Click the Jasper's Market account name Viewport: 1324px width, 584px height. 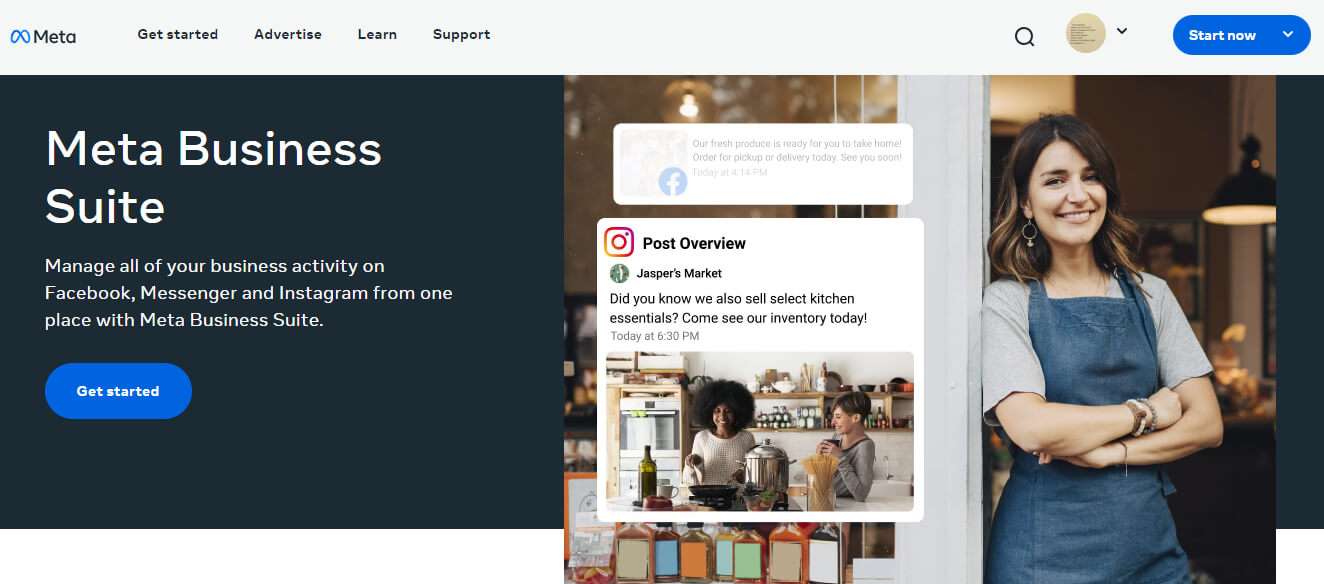point(679,273)
